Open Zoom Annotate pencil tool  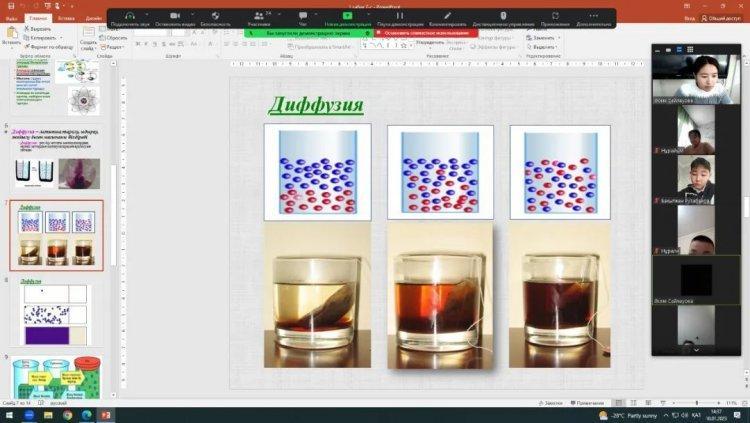(447, 16)
